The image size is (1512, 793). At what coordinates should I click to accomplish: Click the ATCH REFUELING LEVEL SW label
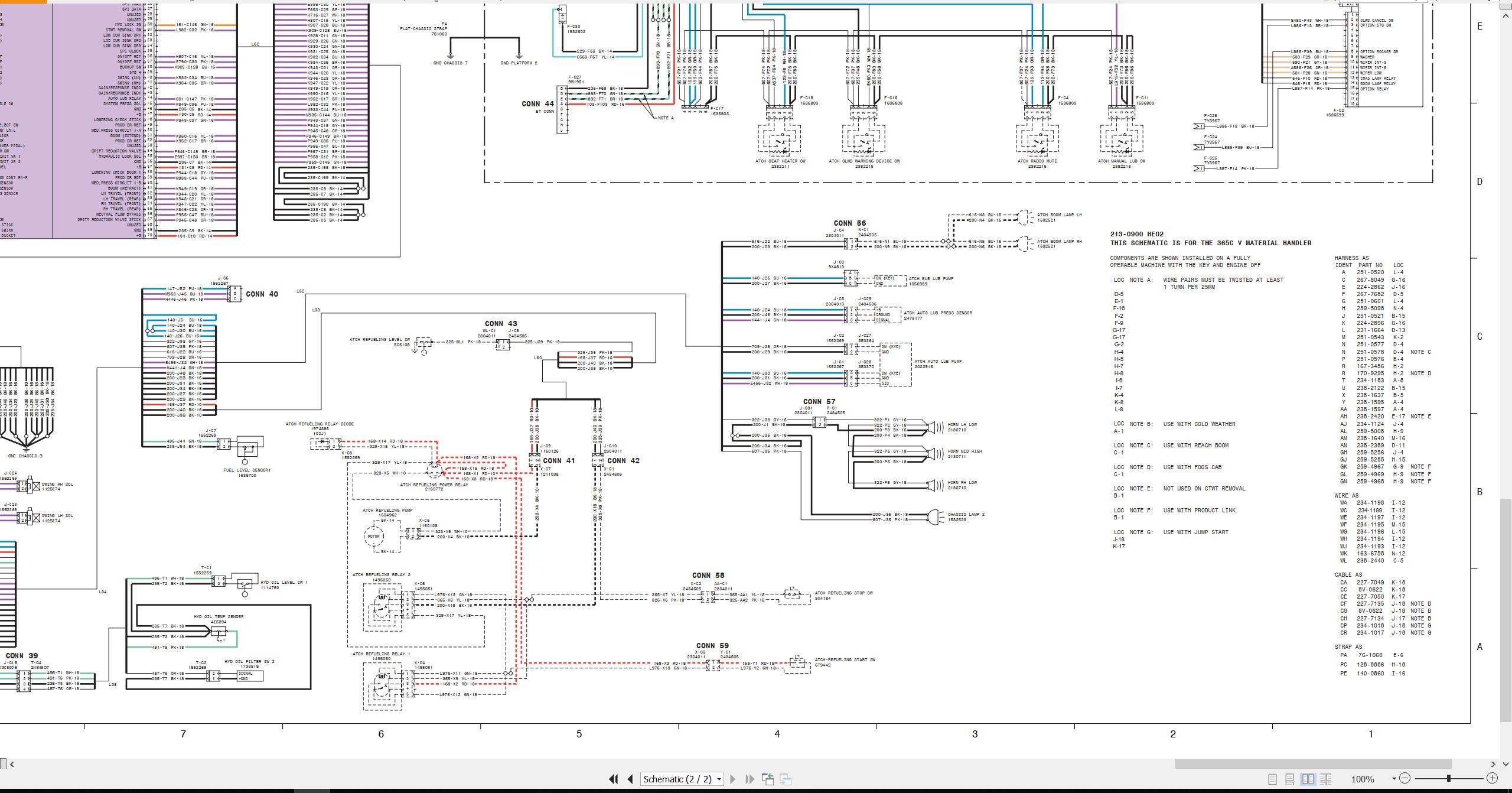point(380,339)
